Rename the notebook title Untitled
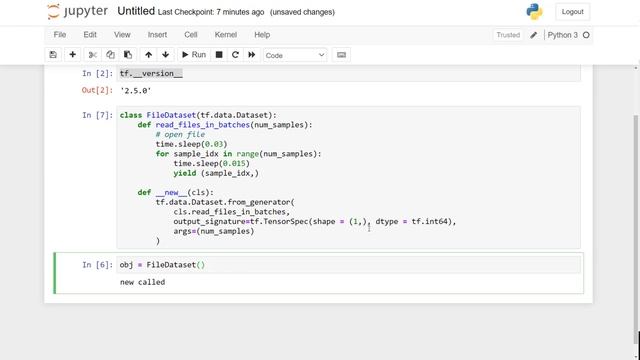This screenshot has height=360, width=640. coord(136,11)
